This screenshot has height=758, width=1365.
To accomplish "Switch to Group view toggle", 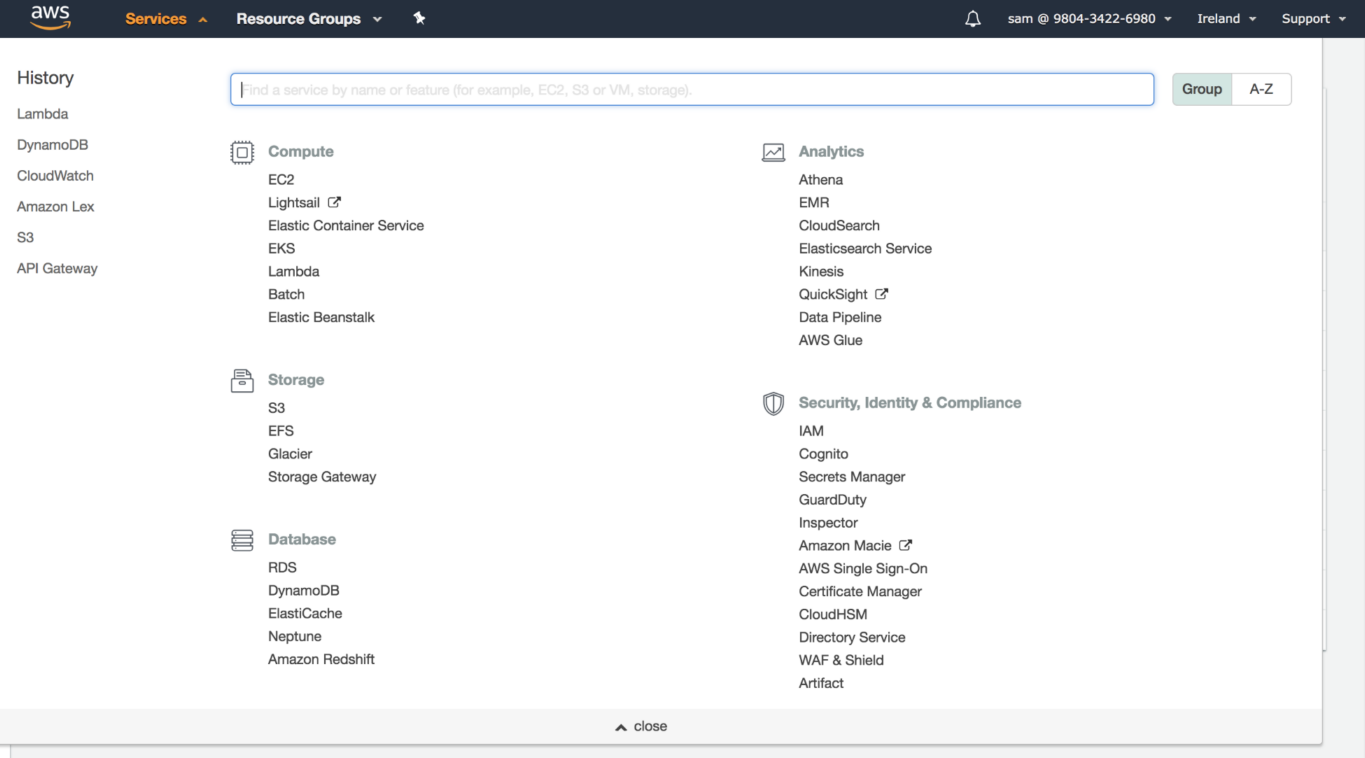I will click(1201, 89).
